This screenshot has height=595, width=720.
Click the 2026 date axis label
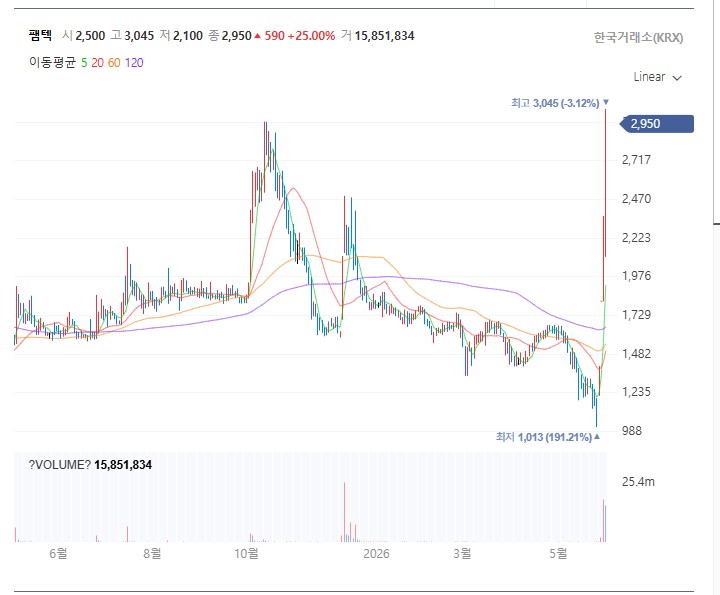click(376, 554)
